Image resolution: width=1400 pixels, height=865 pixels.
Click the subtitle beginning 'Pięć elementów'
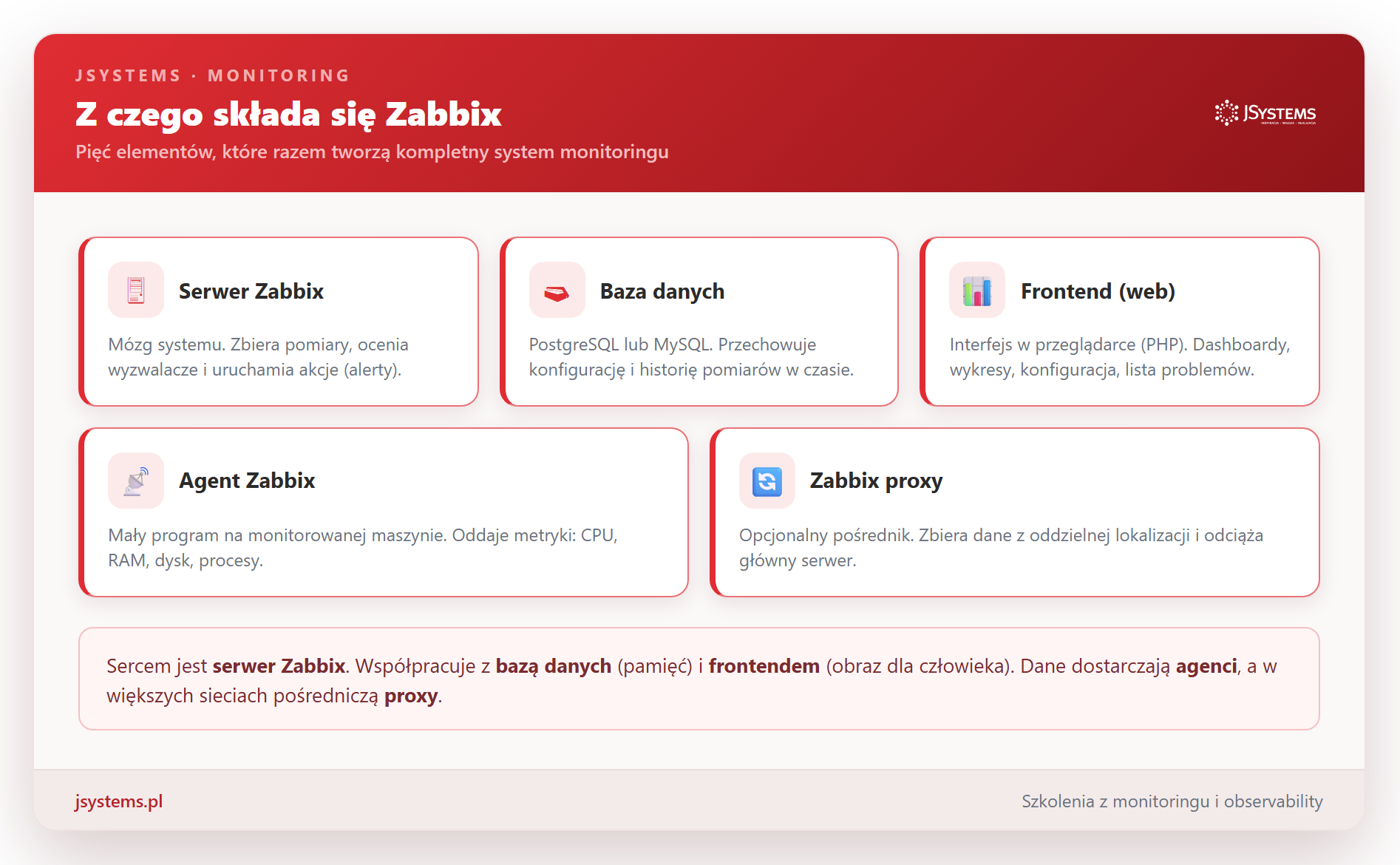click(372, 152)
